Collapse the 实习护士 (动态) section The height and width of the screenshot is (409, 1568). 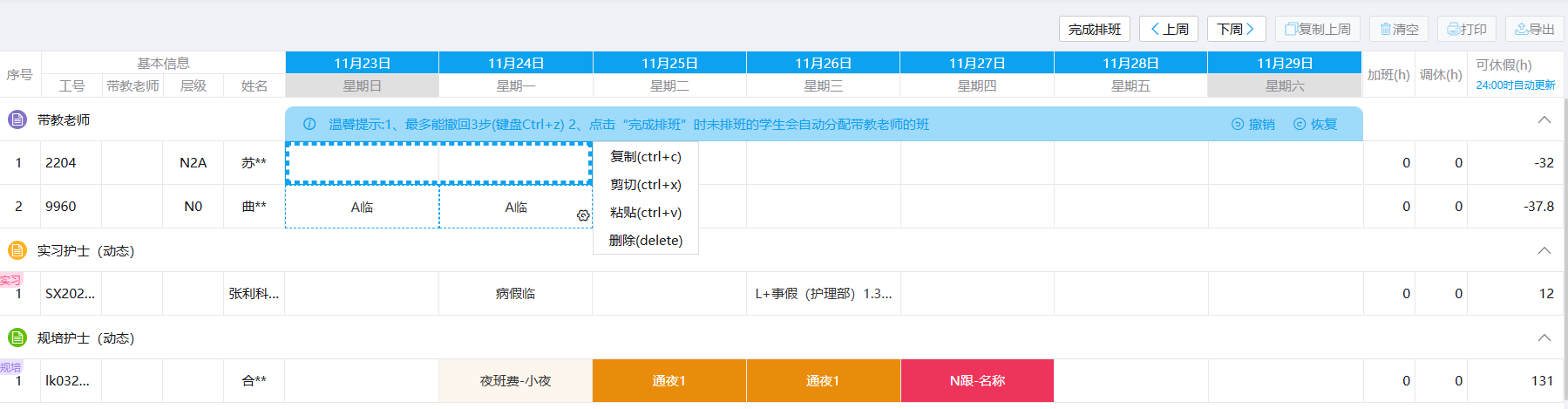(1544, 250)
